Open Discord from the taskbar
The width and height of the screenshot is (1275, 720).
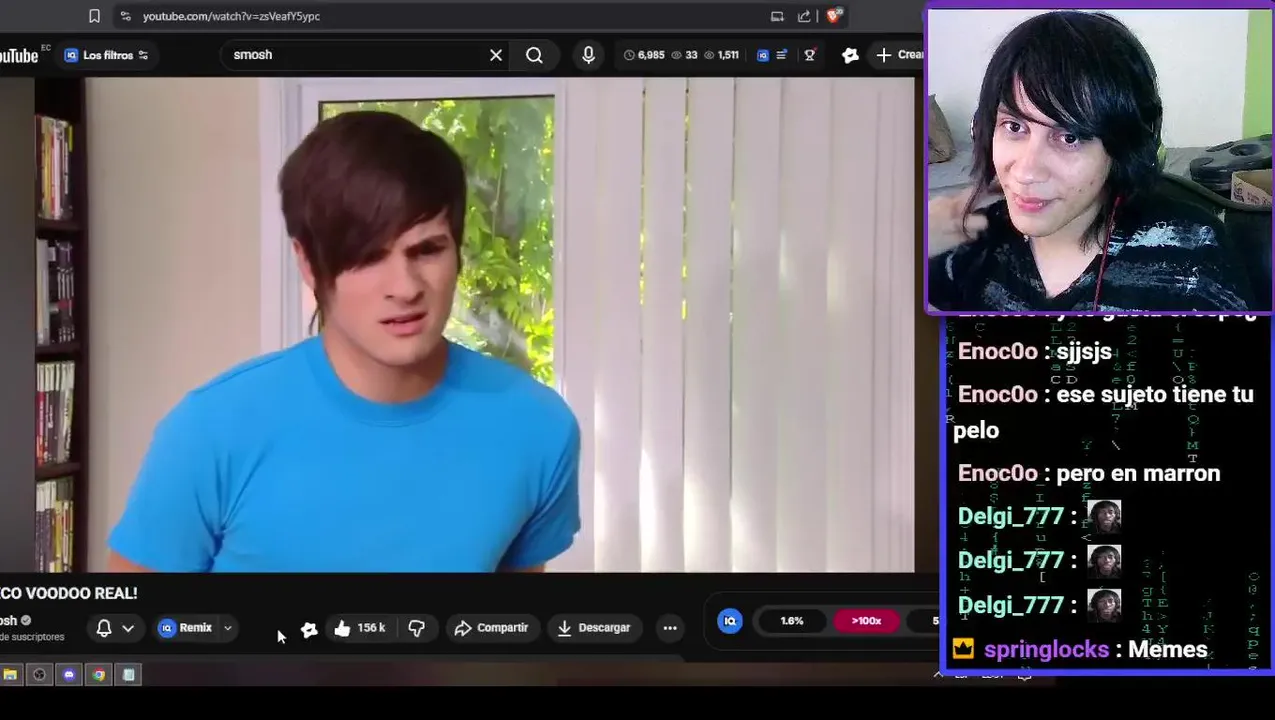pos(69,675)
